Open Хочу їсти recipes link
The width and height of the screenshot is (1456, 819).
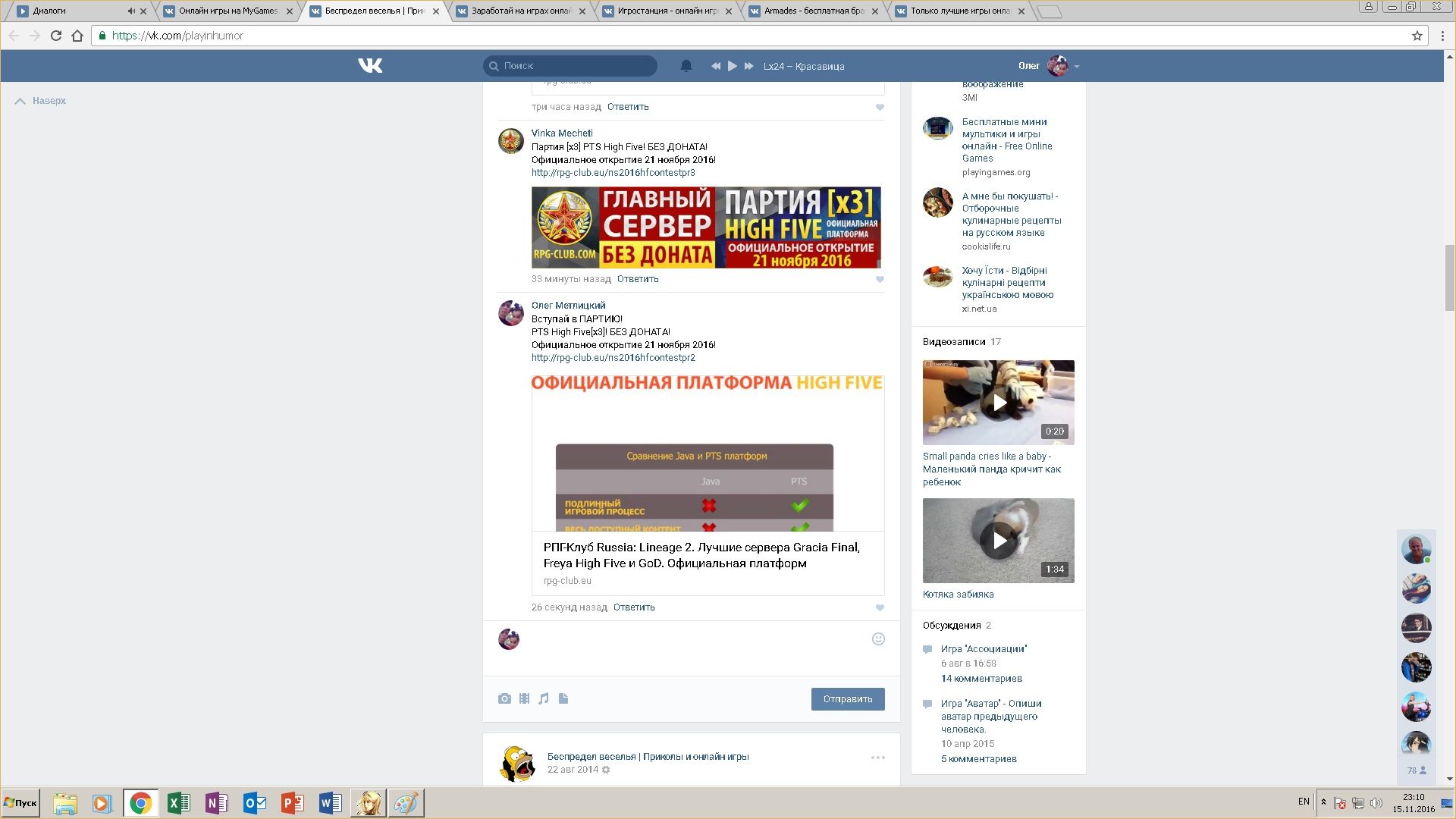point(1008,283)
